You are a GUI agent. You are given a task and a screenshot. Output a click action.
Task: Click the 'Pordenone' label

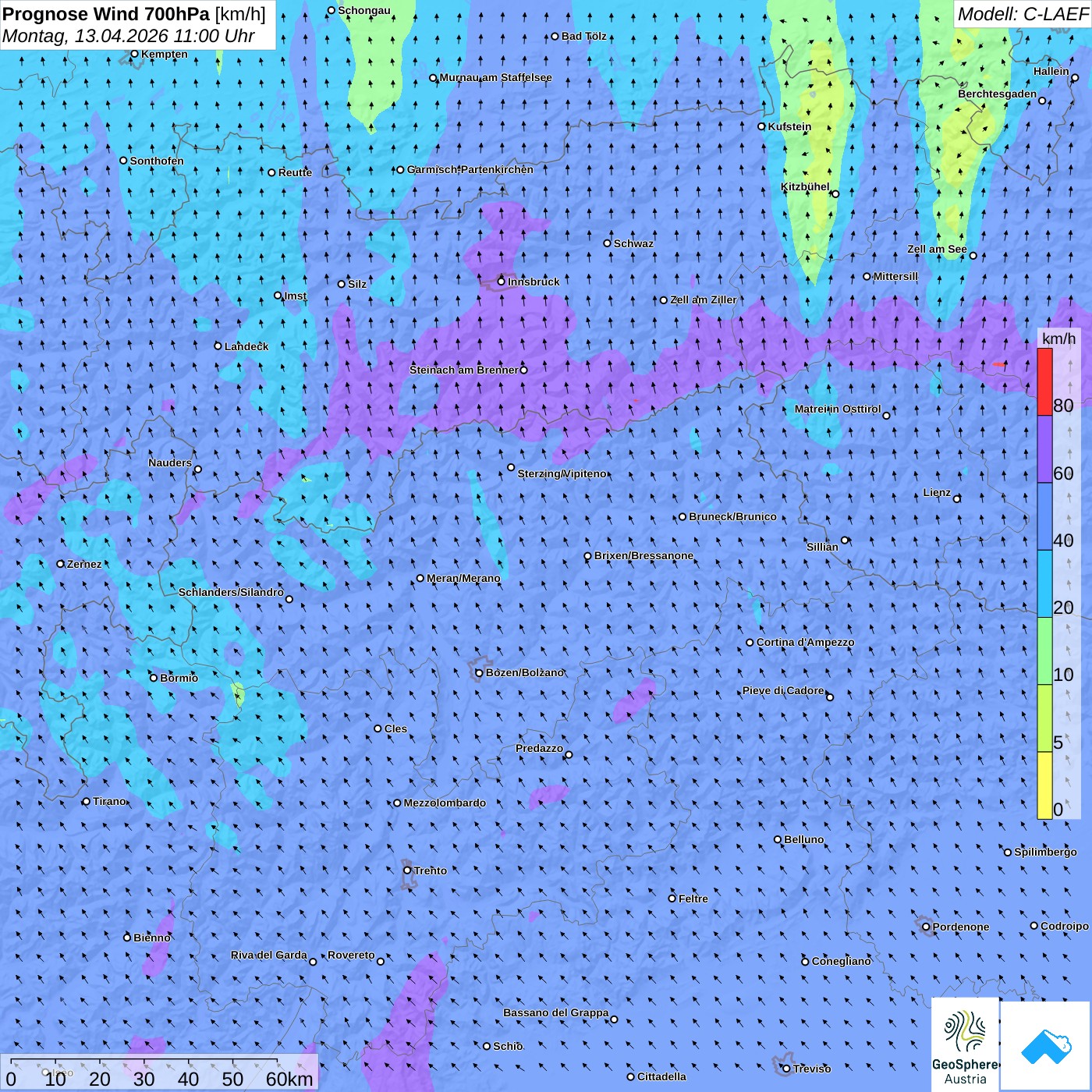point(961,927)
